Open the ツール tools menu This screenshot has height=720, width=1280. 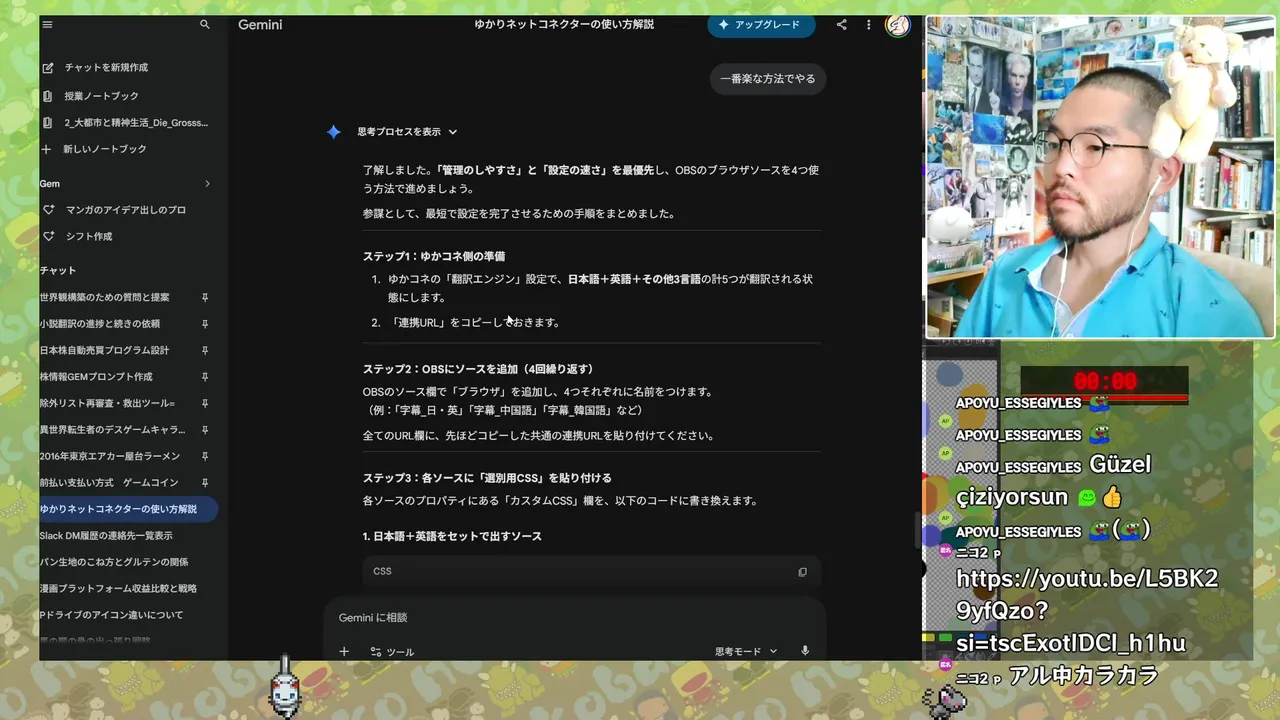[x=392, y=651]
